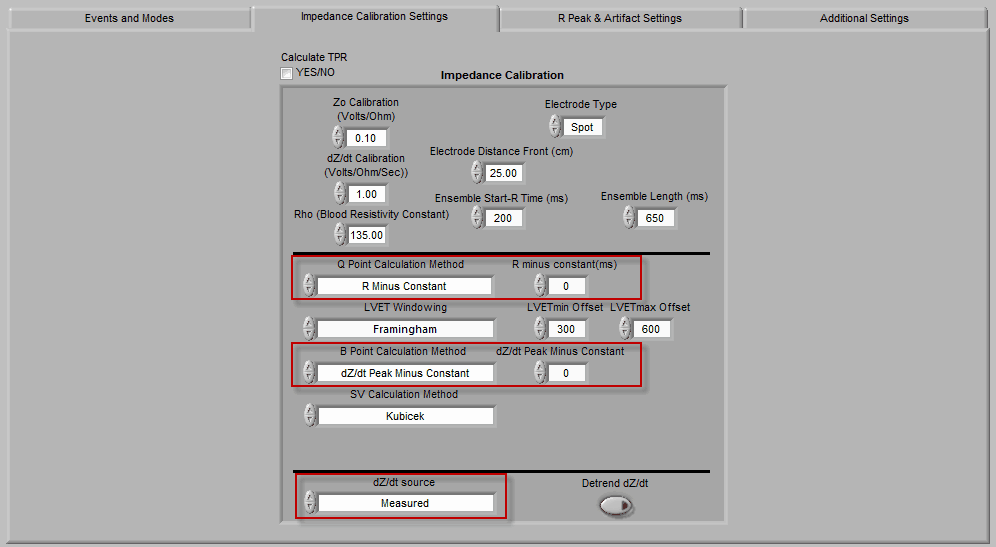Click Ensemble Start-R Time field 200

[504, 218]
